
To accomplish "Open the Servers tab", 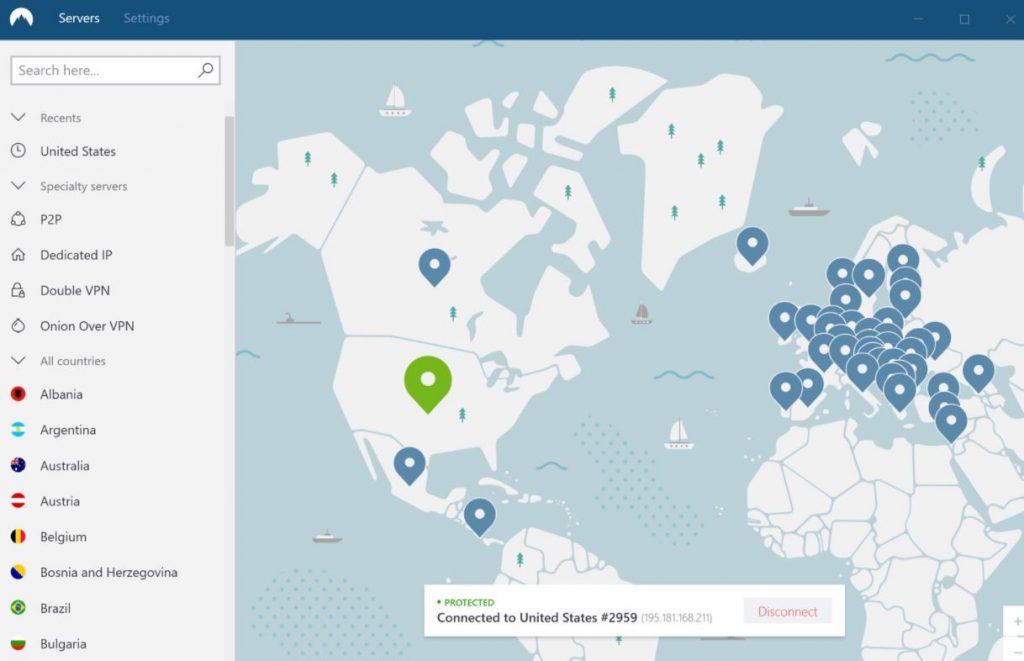I will pyautogui.click(x=79, y=18).
